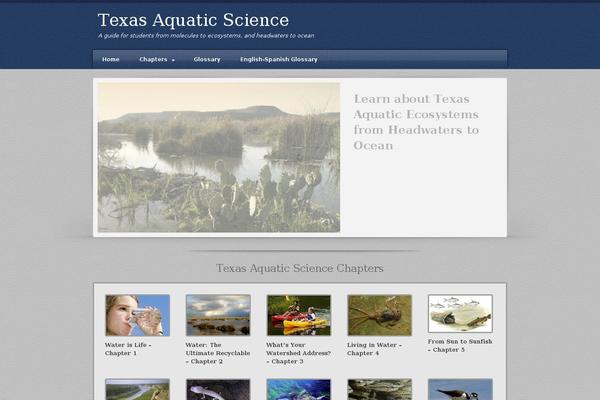Open the kayakers Chapter 3 thumbnail
Screen dimensions: 600x400
pos(299,315)
